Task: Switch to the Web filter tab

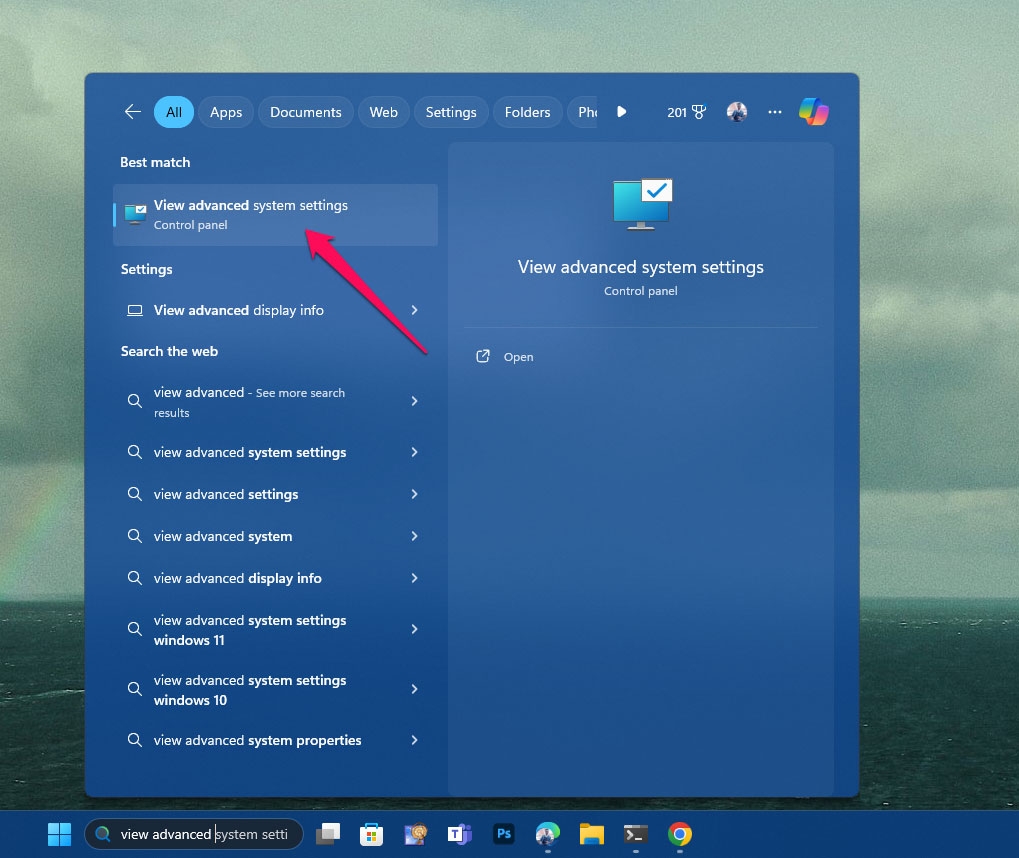Action: coord(383,112)
